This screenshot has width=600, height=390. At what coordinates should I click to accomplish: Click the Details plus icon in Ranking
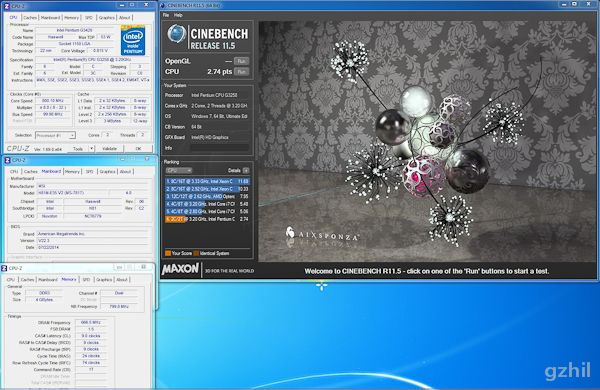(x=246, y=170)
